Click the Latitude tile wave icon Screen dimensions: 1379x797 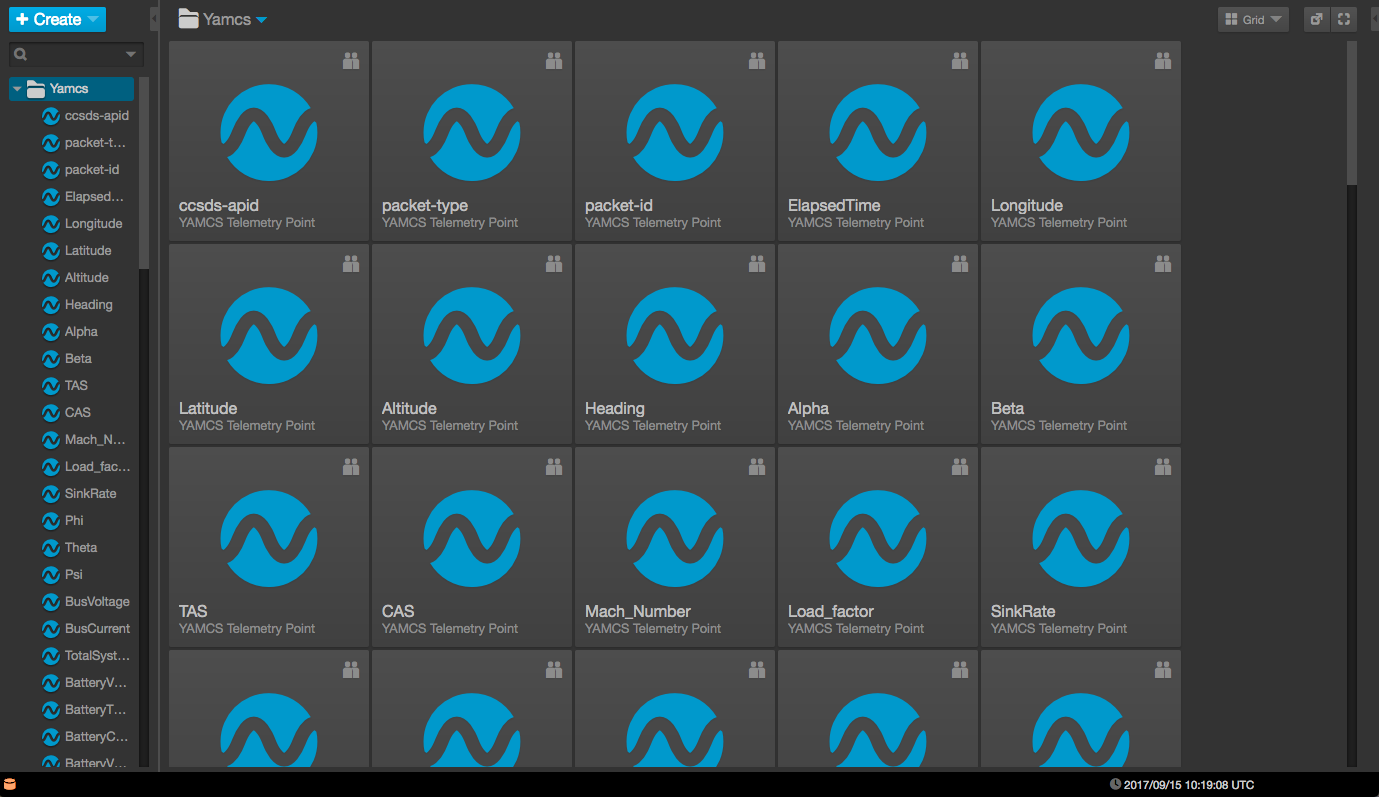coord(269,336)
